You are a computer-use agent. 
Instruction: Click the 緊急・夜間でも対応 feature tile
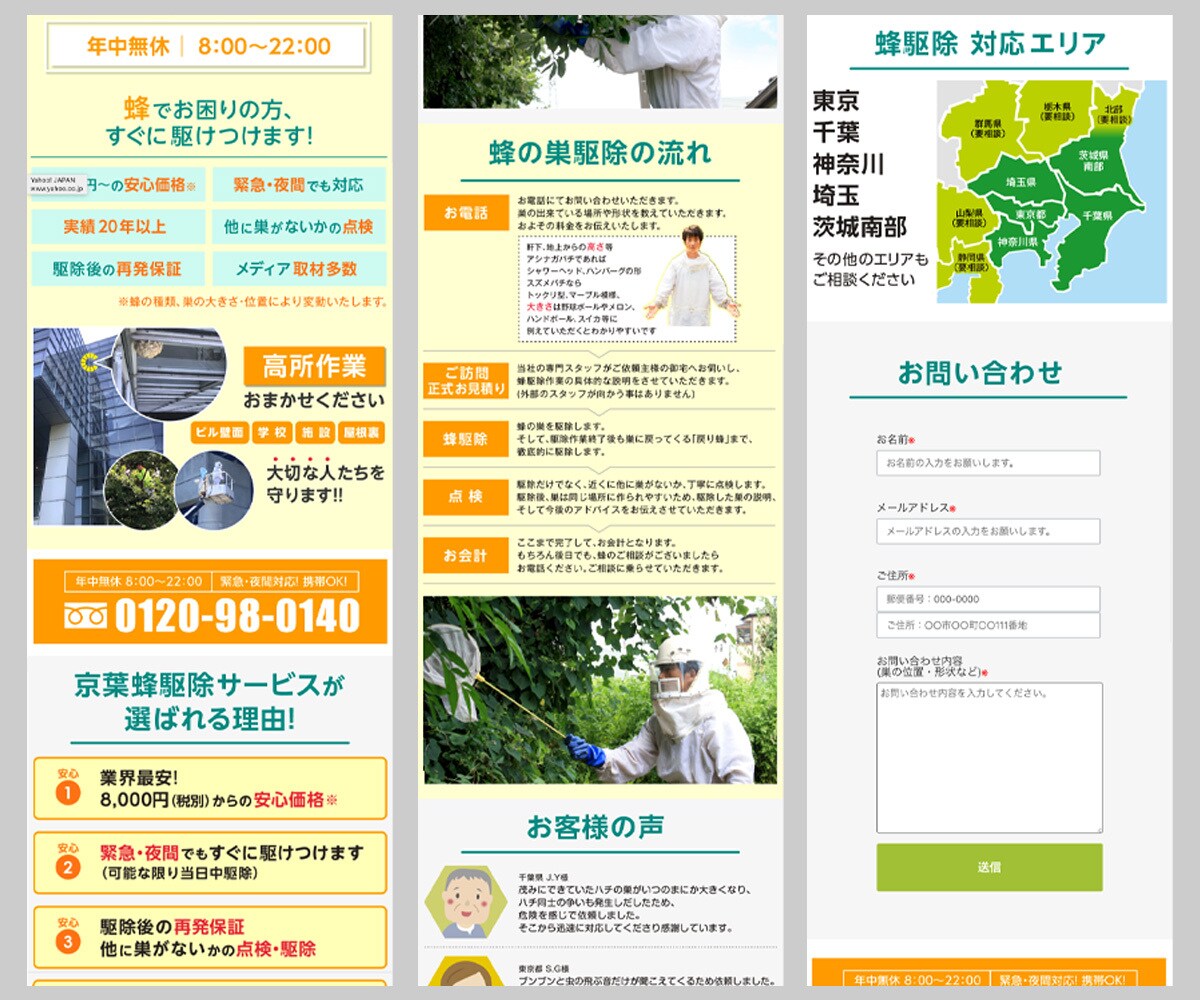pyautogui.click(x=299, y=185)
